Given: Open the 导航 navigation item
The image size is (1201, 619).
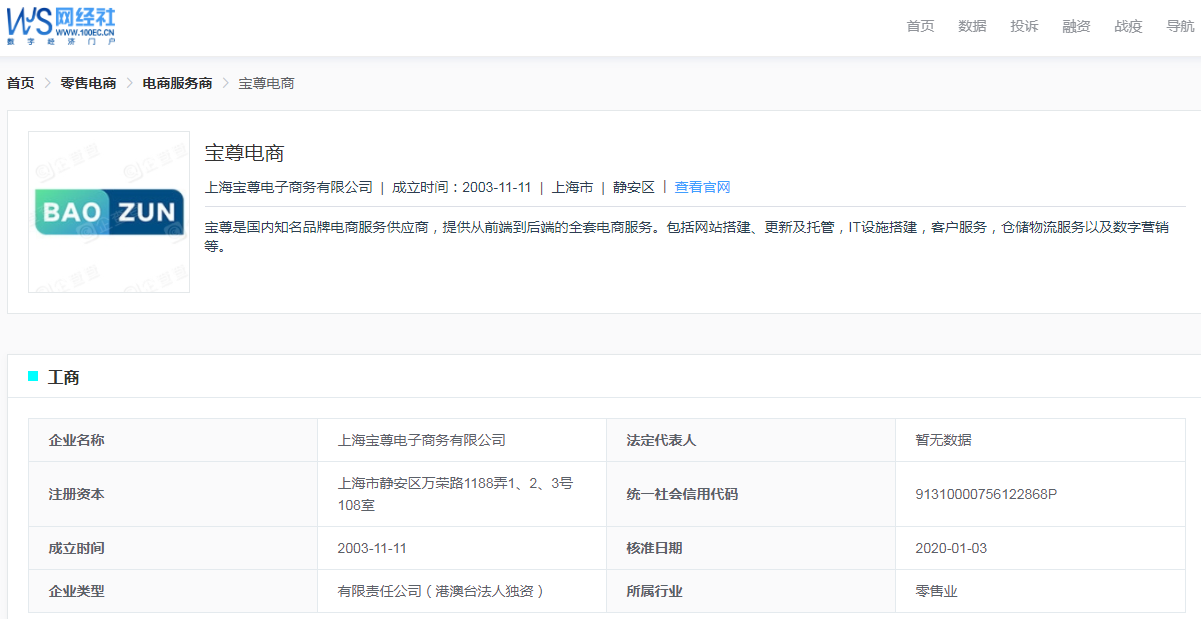Looking at the screenshot, I should pos(1180,26).
